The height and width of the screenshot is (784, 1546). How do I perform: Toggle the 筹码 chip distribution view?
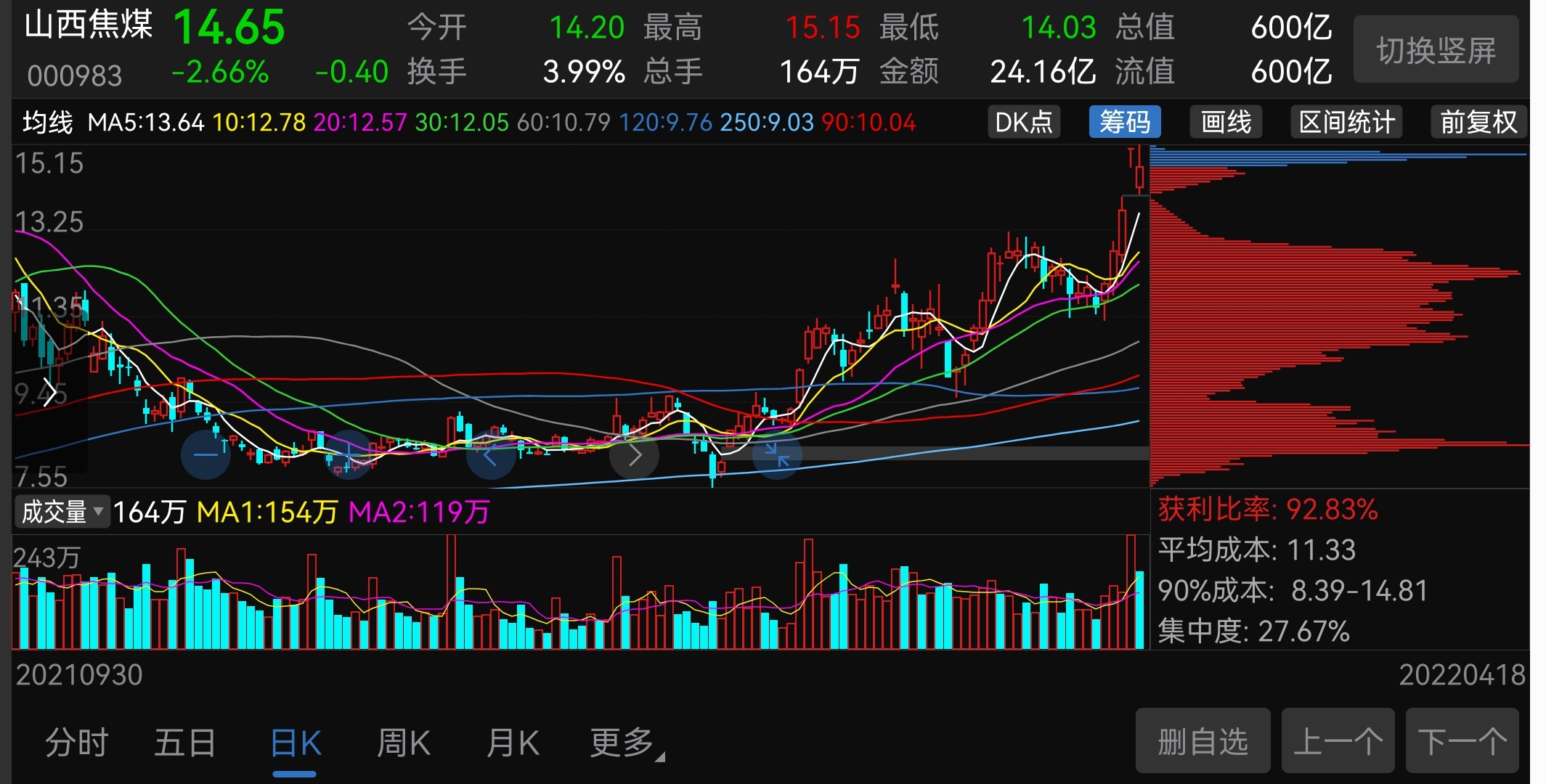coord(1125,122)
